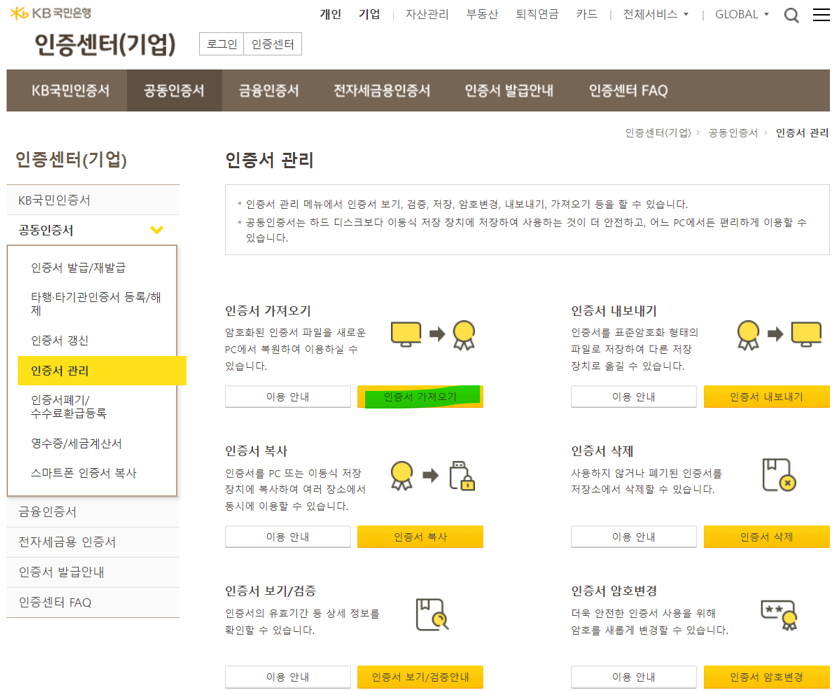This screenshot has height=691, width=838.
Task: Click the 로그인 button
Action: 221,44
